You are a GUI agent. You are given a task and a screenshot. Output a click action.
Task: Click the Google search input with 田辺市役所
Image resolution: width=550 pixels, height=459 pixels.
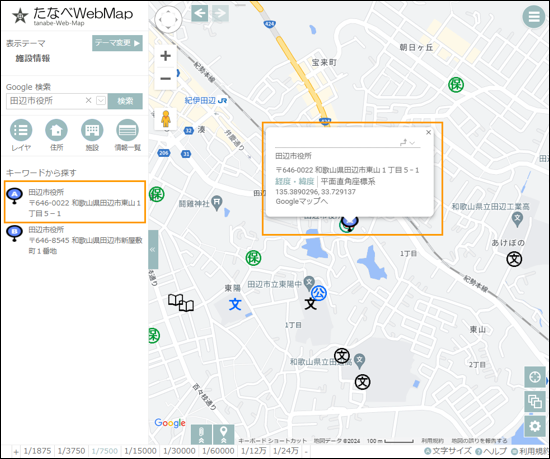[x=46, y=101]
